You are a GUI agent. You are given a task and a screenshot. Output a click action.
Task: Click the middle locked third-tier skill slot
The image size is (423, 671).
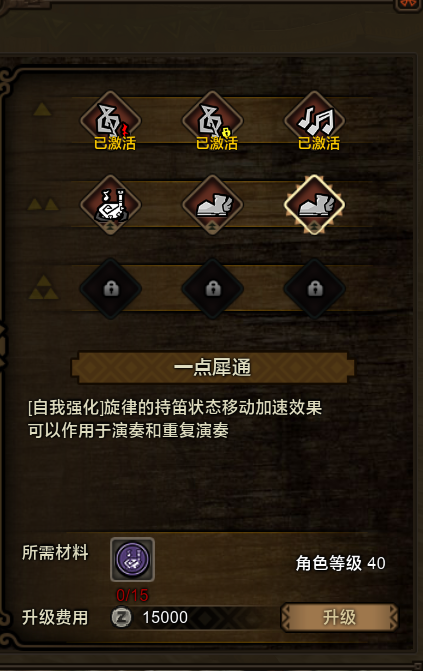(x=213, y=288)
